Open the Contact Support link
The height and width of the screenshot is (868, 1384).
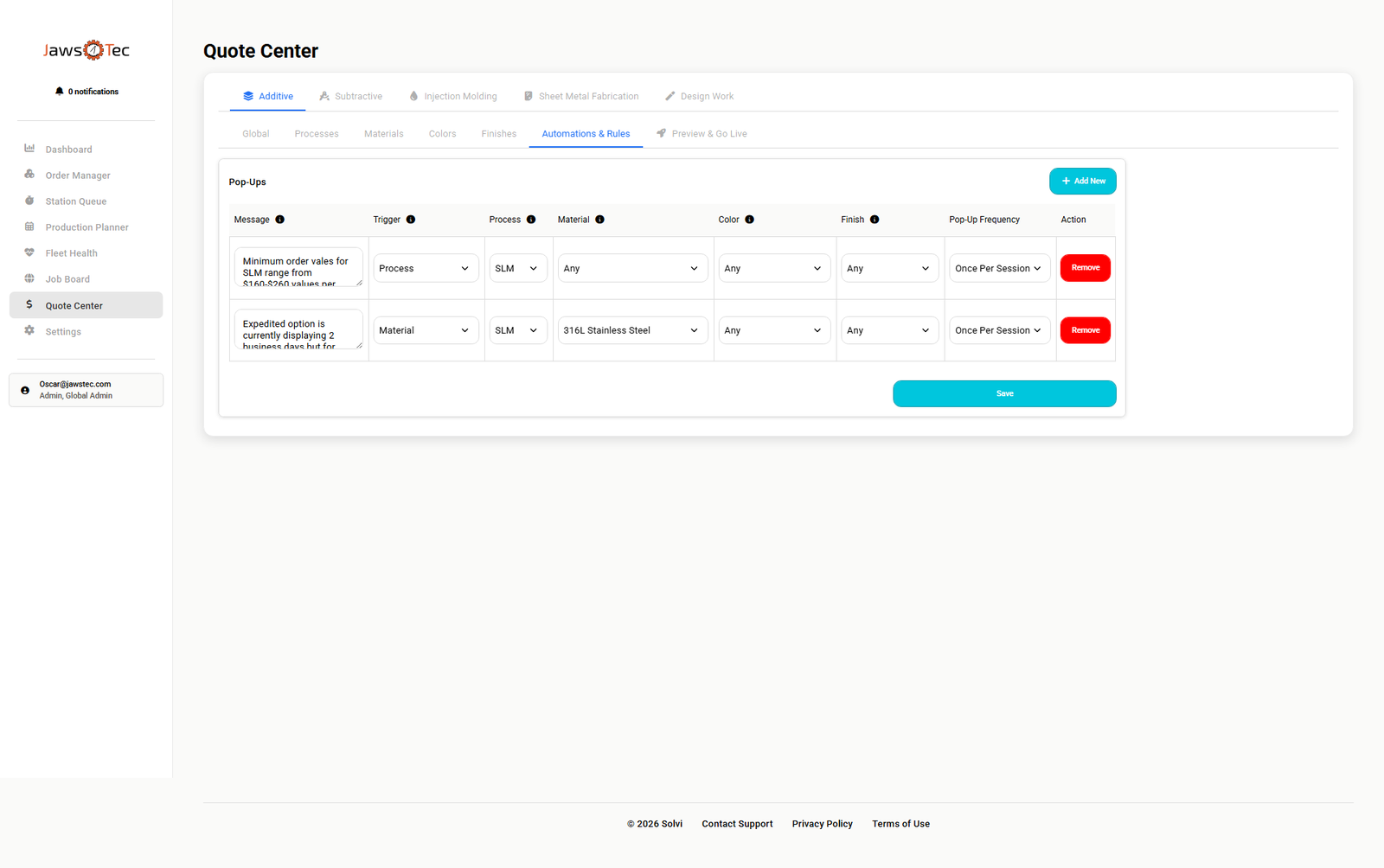pyautogui.click(x=737, y=824)
